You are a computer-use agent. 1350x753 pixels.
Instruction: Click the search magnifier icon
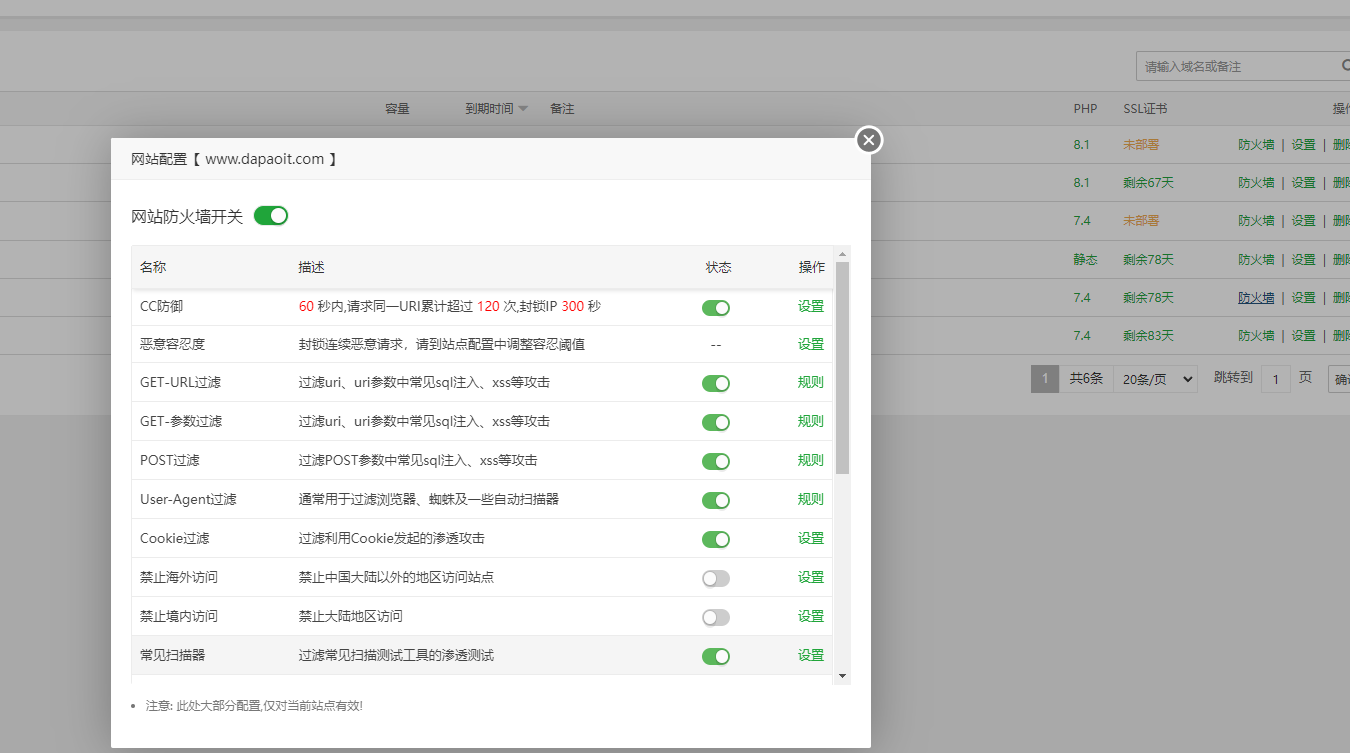click(x=1345, y=66)
